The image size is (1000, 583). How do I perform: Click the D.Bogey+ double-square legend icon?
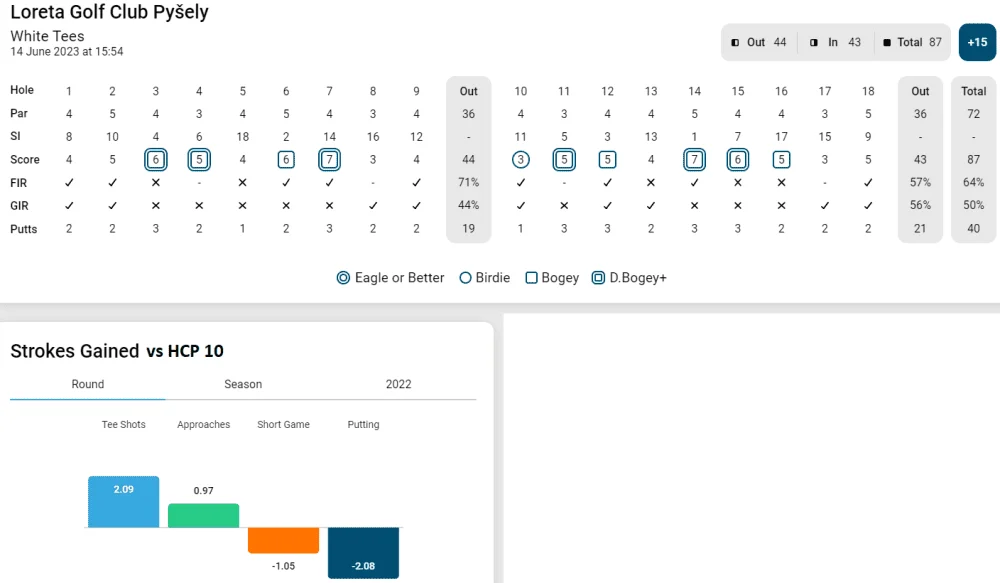pyautogui.click(x=598, y=278)
